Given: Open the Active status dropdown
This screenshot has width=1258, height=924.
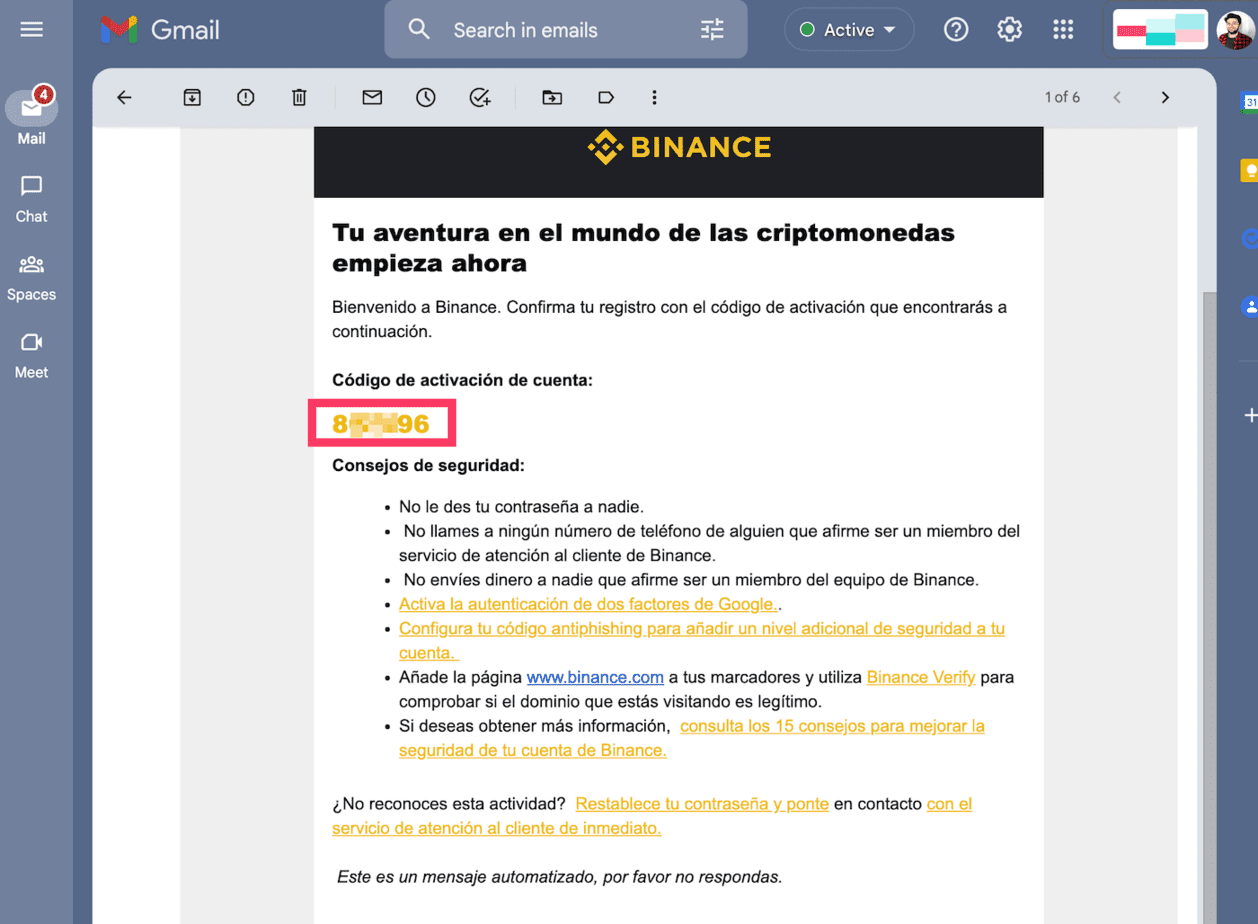Looking at the screenshot, I should 849,30.
